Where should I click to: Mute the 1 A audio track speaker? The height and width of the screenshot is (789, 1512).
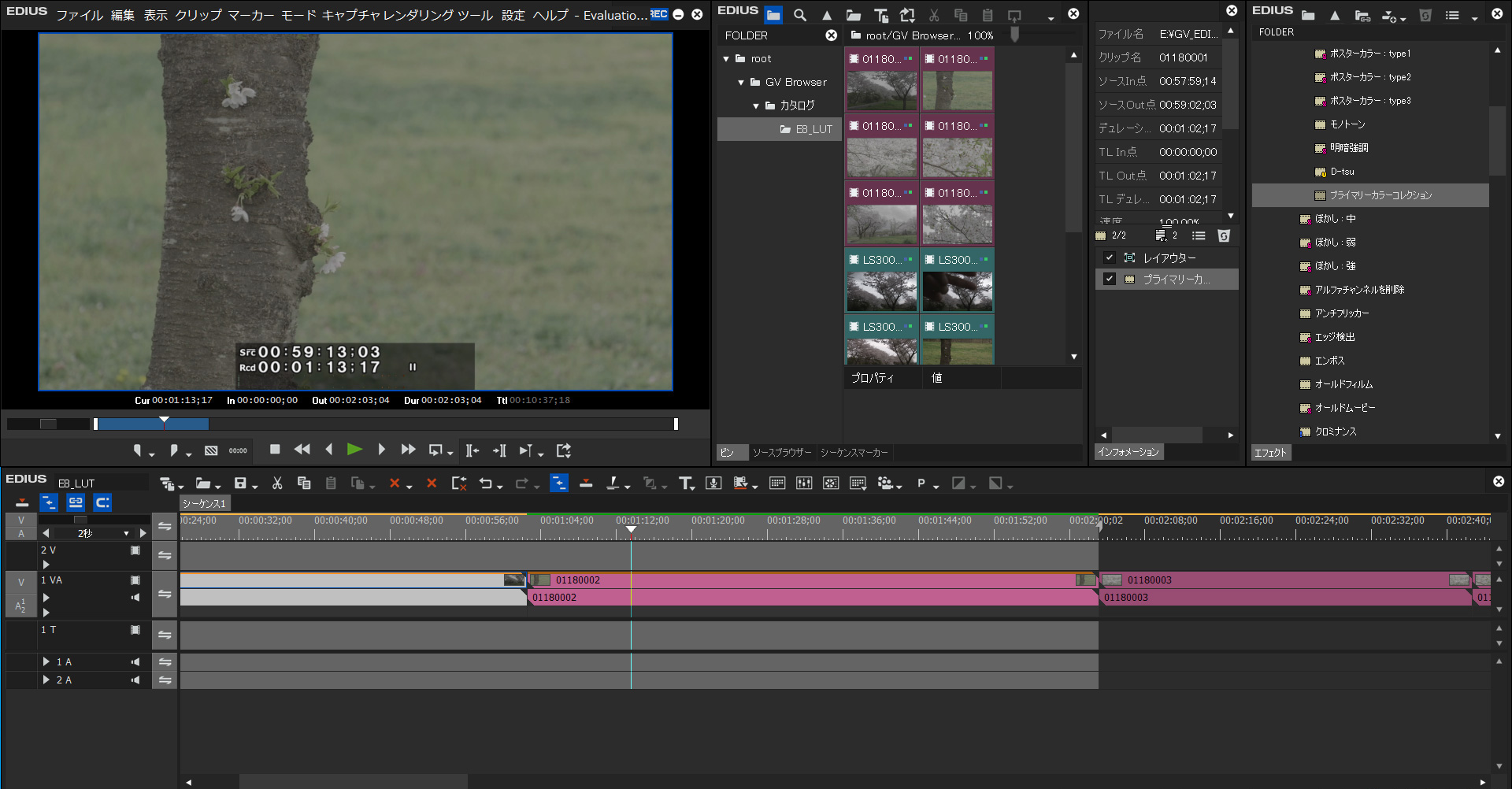click(x=135, y=662)
